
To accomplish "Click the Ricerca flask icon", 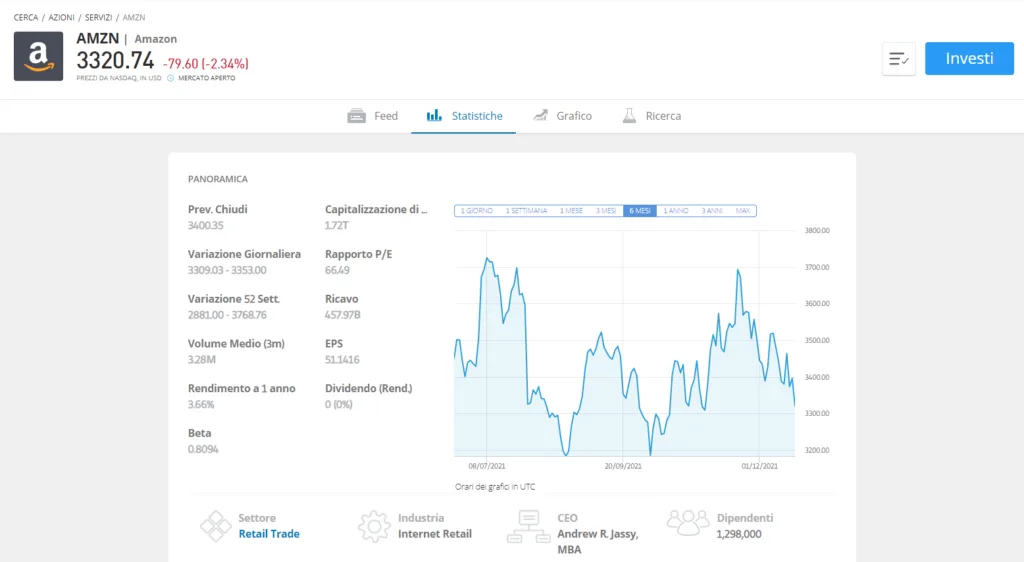I will (x=629, y=116).
